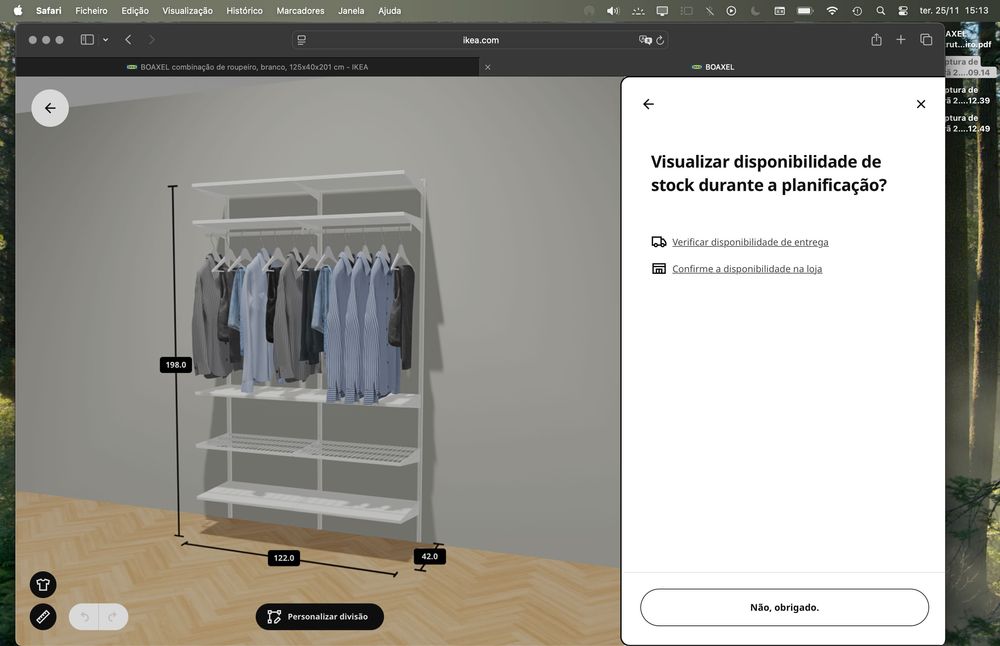Go forward in Safari history

(151, 40)
